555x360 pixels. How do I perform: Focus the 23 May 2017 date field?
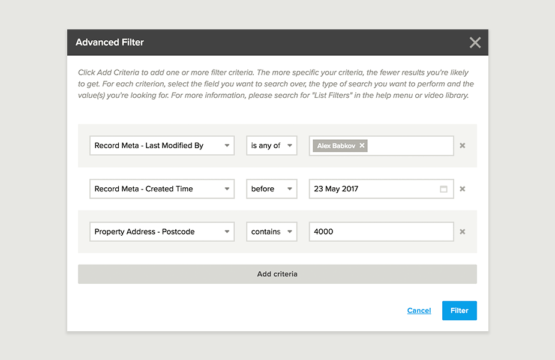pyautogui.click(x=381, y=189)
